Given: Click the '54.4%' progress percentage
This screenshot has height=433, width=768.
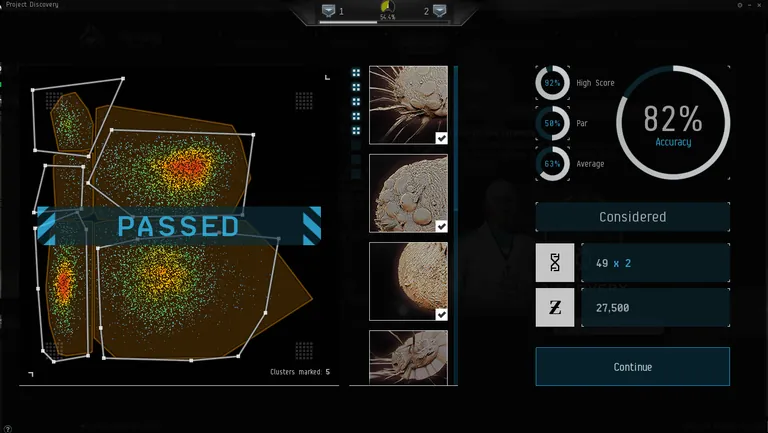Looking at the screenshot, I should click(387, 17).
